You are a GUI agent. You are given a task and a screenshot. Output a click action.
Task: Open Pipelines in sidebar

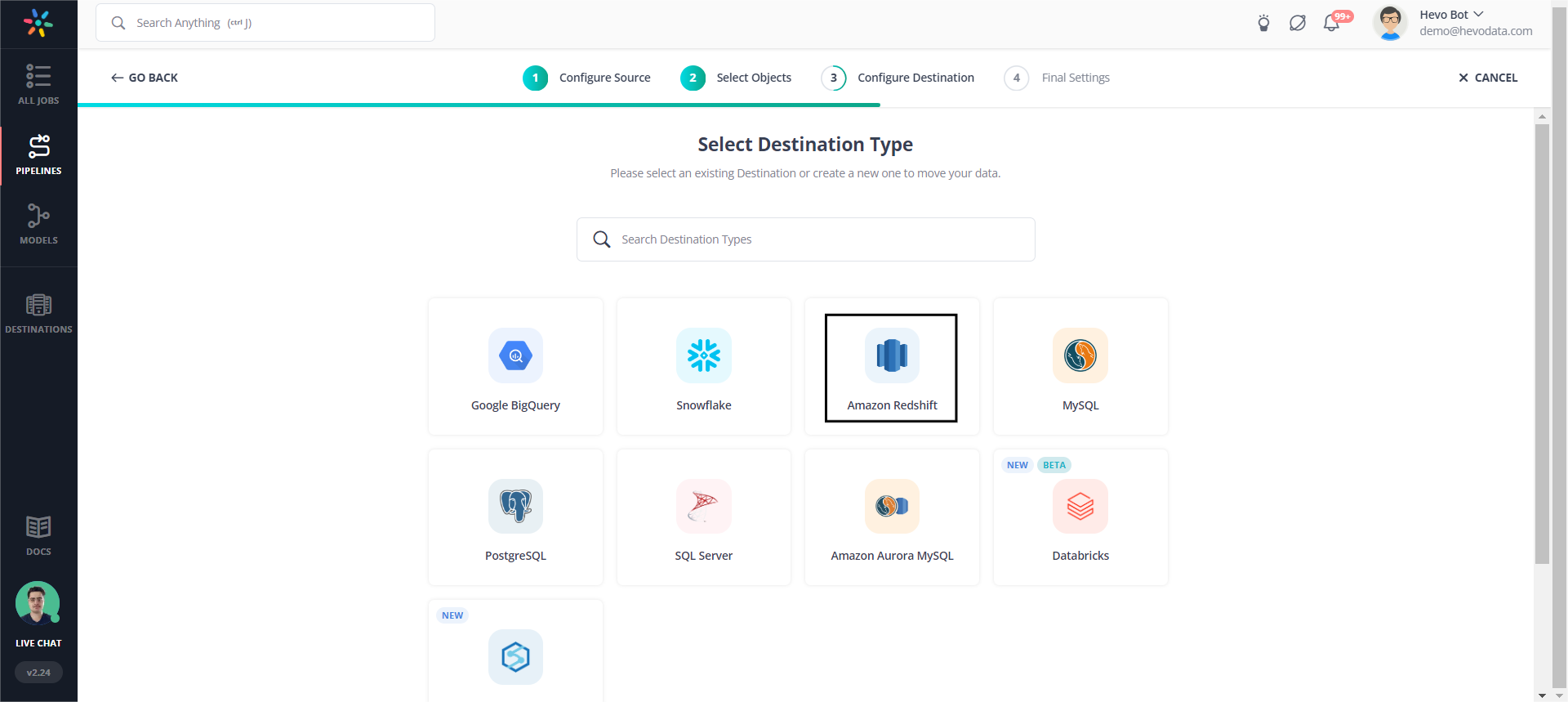(38, 155)
